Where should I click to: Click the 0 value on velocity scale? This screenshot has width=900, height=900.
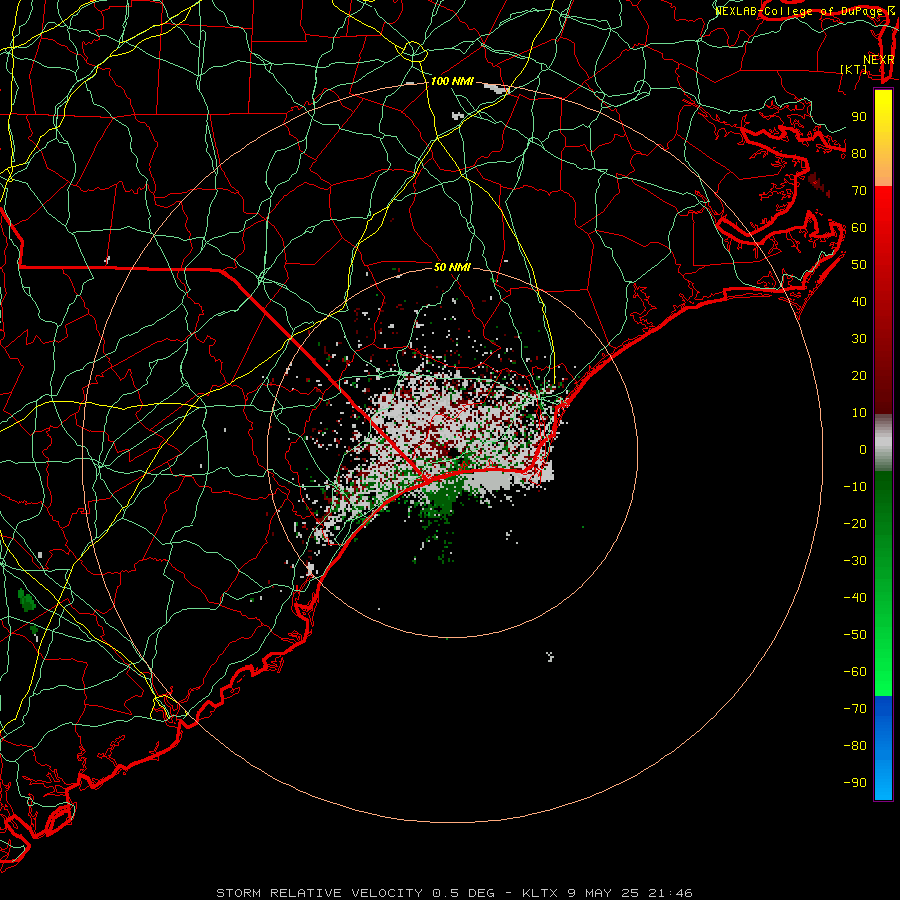[863, 450]
